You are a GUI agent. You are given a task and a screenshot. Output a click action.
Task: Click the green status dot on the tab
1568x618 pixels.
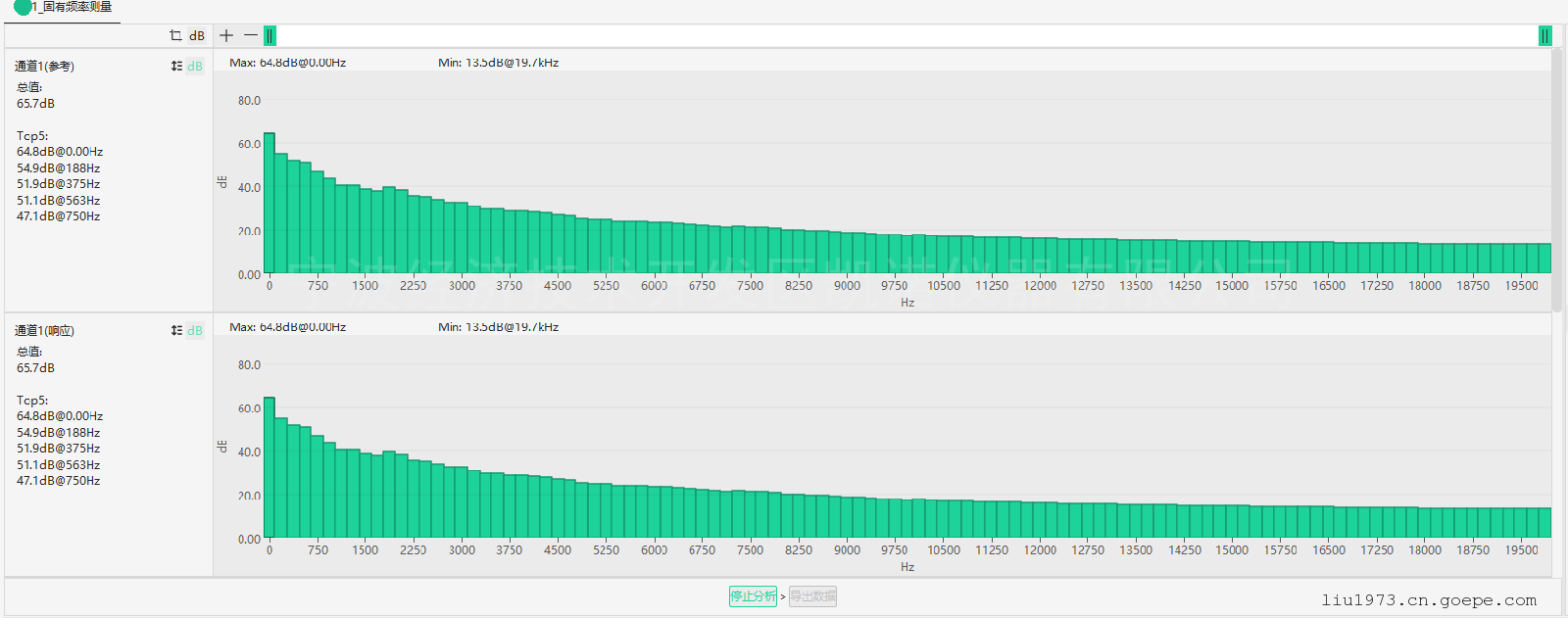coord(22,8)
